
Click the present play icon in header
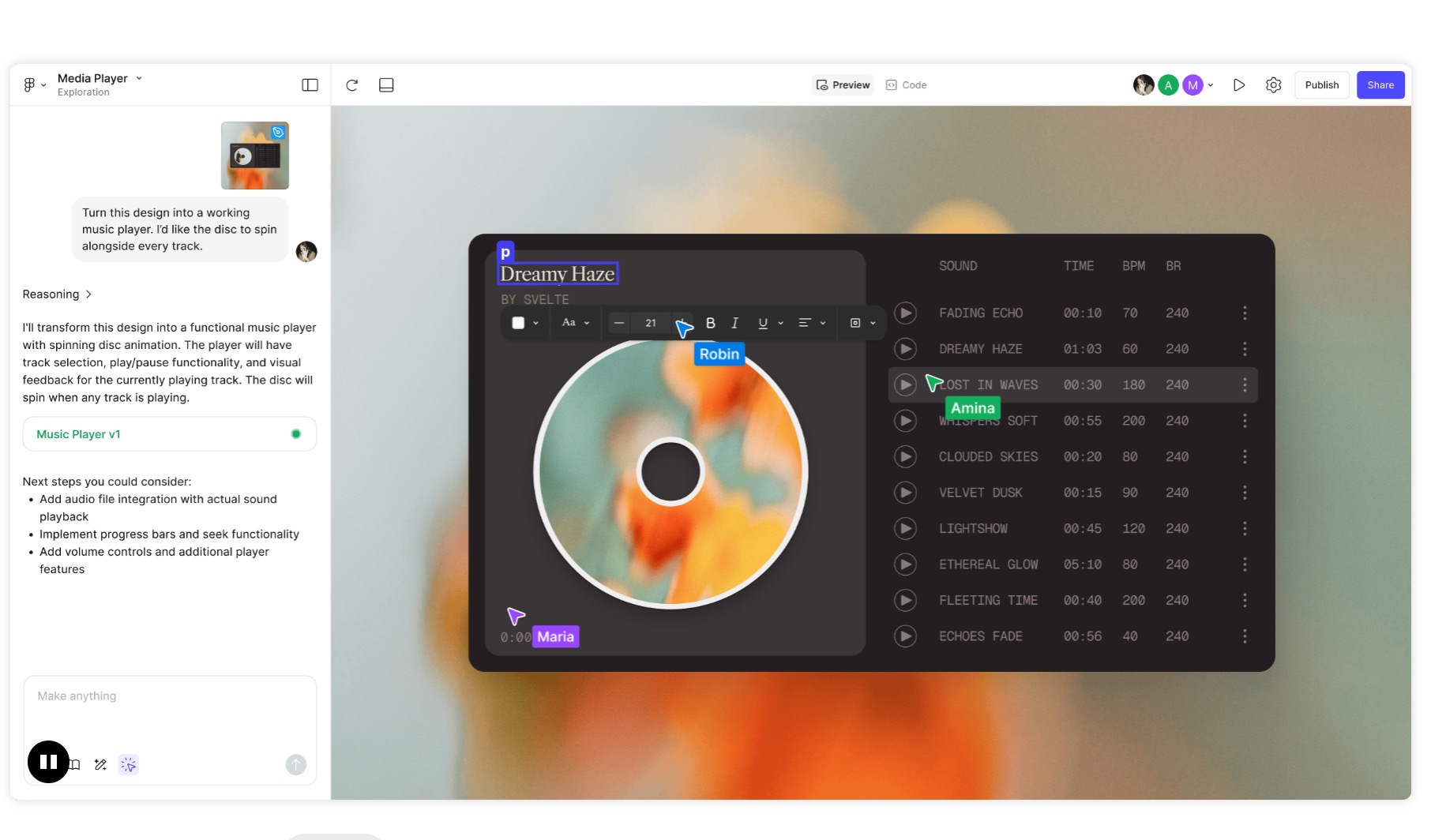pos(1239,84)
